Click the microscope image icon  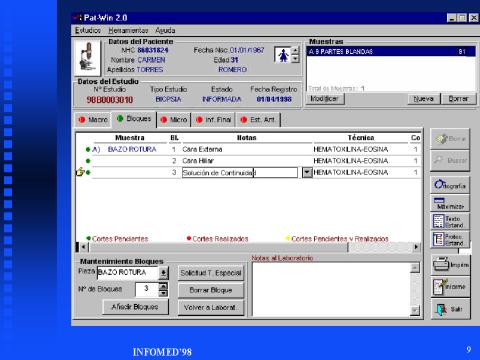tap(87, 58)
